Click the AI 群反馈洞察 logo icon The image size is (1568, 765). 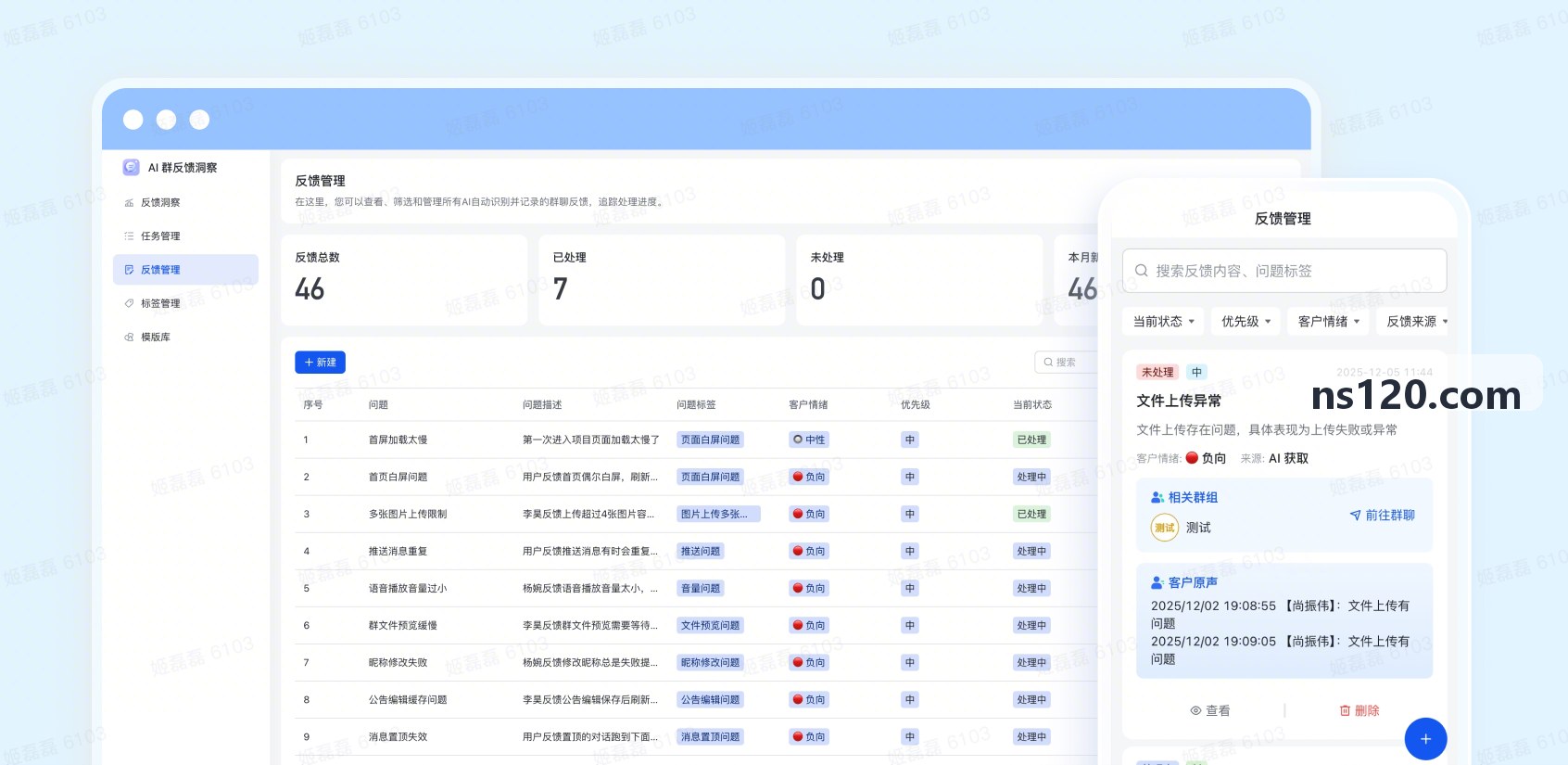pyautogui.click(x=131, y=167)
